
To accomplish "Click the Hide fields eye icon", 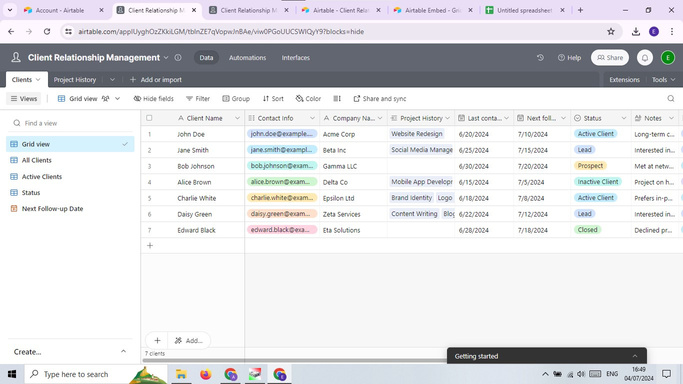I will point(137,99).
